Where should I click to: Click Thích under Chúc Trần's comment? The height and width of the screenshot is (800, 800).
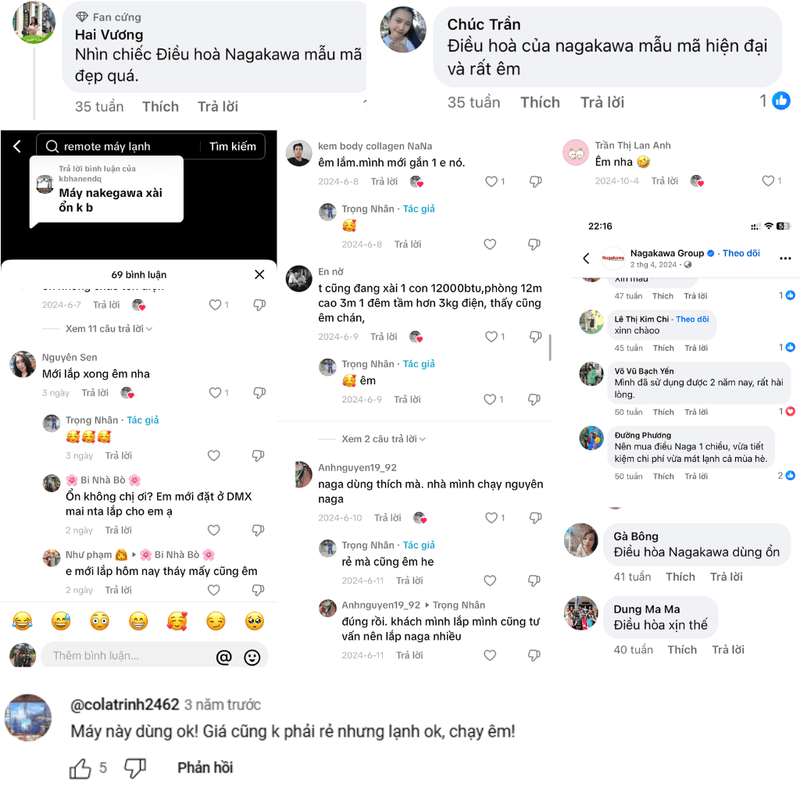(x=540, y=103)
